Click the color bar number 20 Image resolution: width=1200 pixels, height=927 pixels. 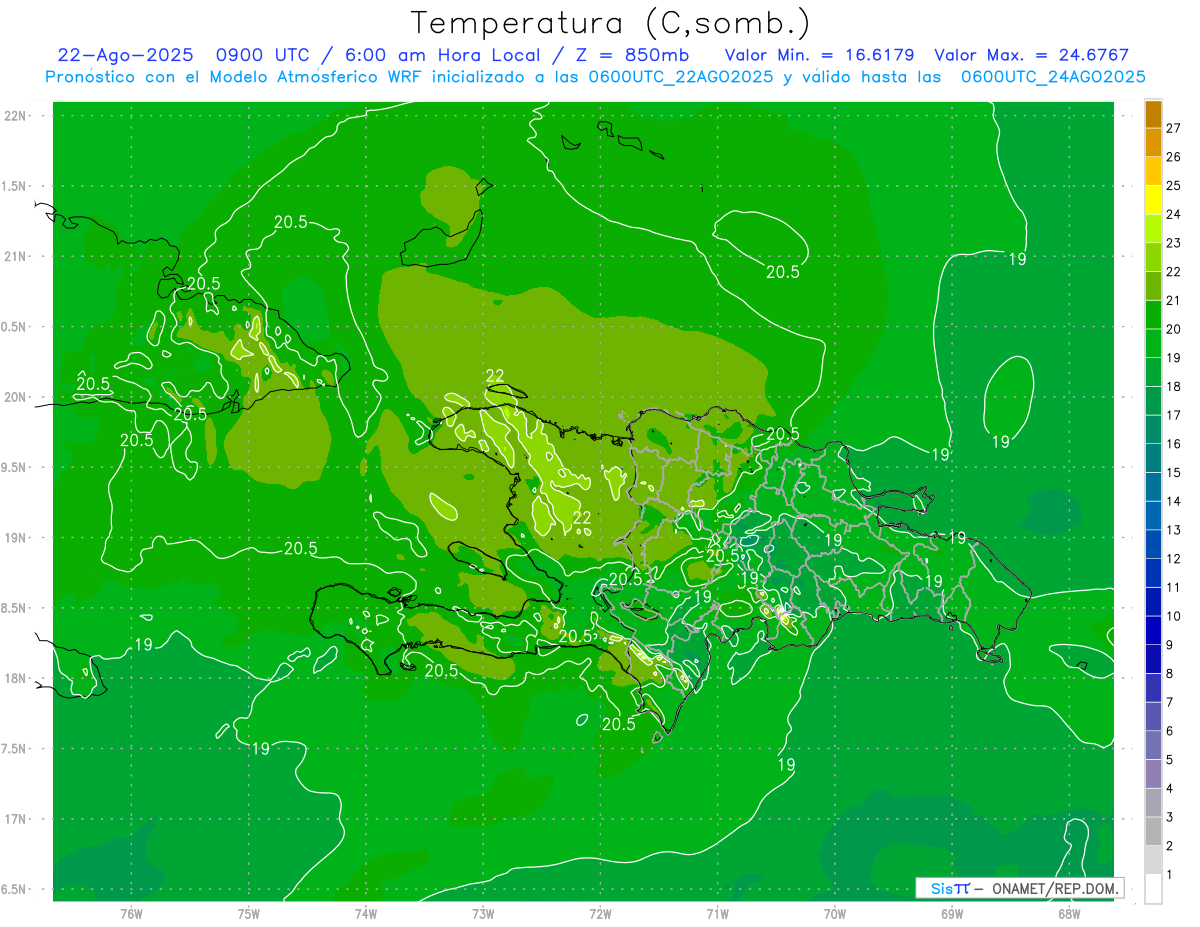[x=1174, y=329]
